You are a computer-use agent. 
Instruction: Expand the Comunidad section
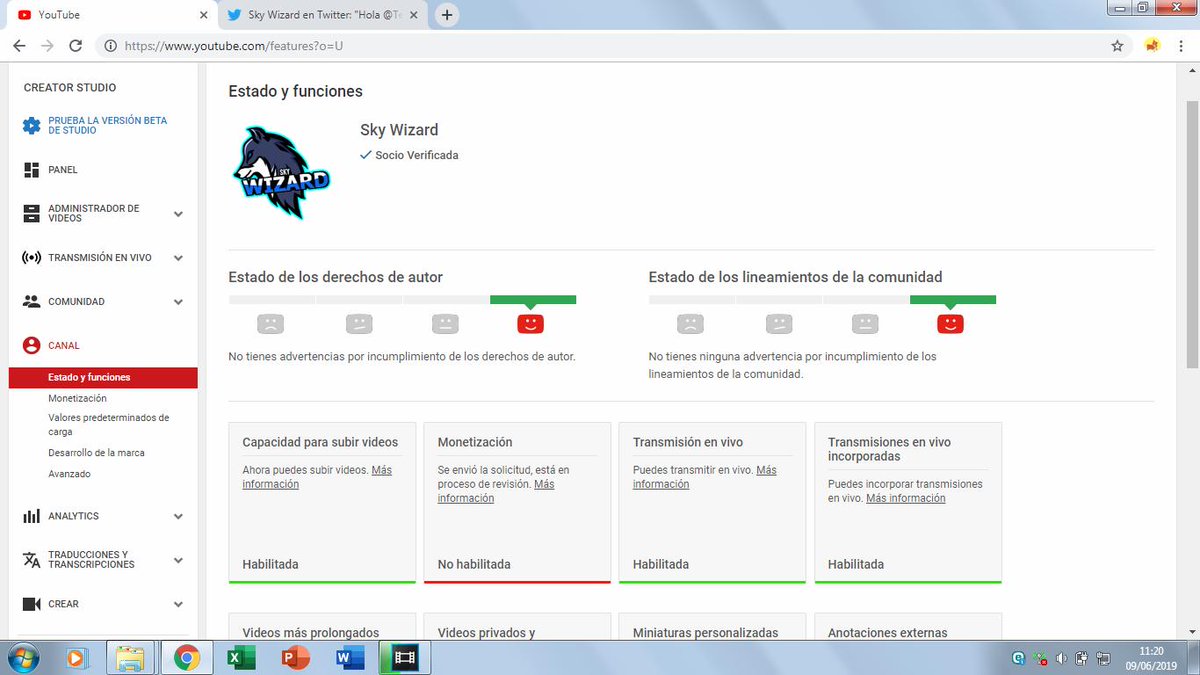point(178,302)
